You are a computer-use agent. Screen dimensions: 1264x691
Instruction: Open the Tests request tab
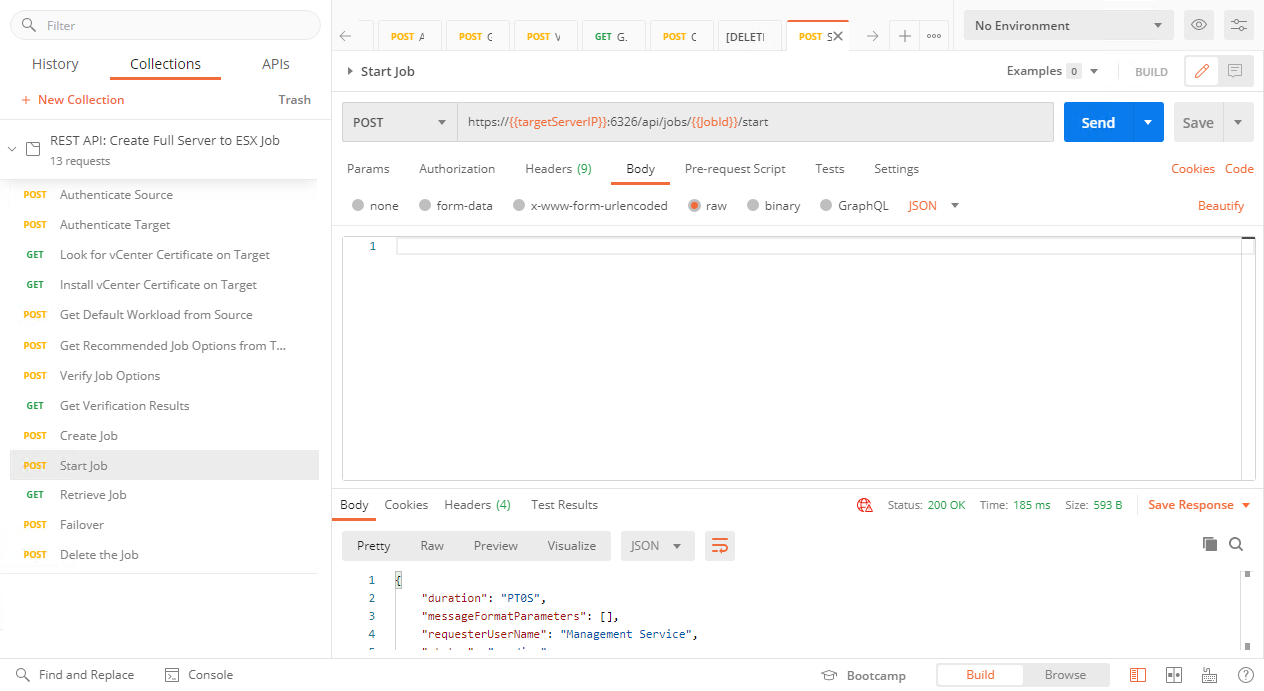pyautogui.click(x=830, y=169)
